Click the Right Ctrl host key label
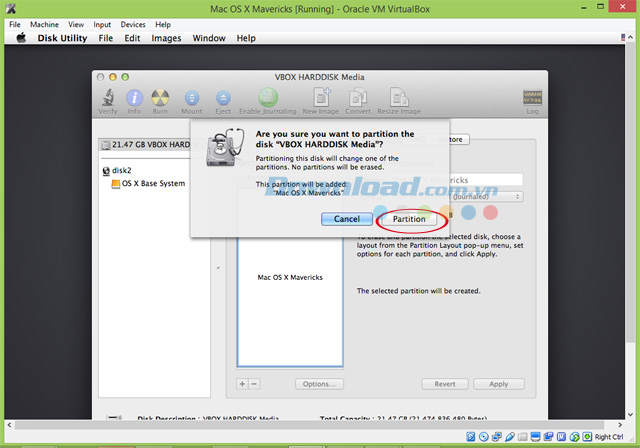The image size is (640, 448). [609, 437]
